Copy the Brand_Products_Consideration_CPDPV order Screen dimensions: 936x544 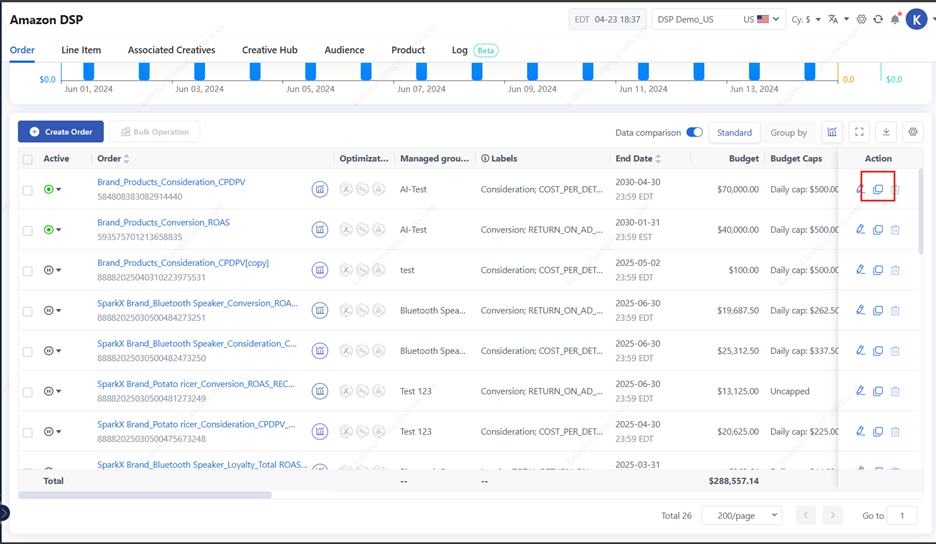[x=878, y=190]
